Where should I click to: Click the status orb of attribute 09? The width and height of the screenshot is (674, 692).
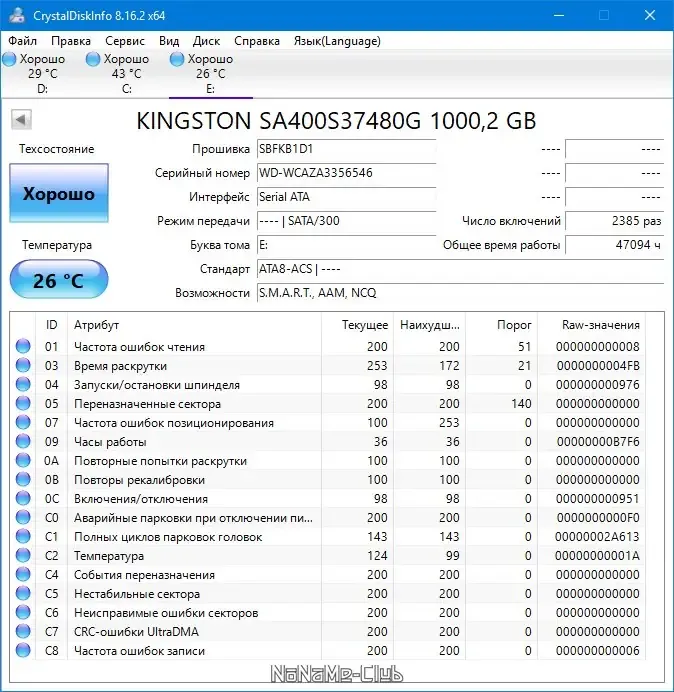pos(23,441)
